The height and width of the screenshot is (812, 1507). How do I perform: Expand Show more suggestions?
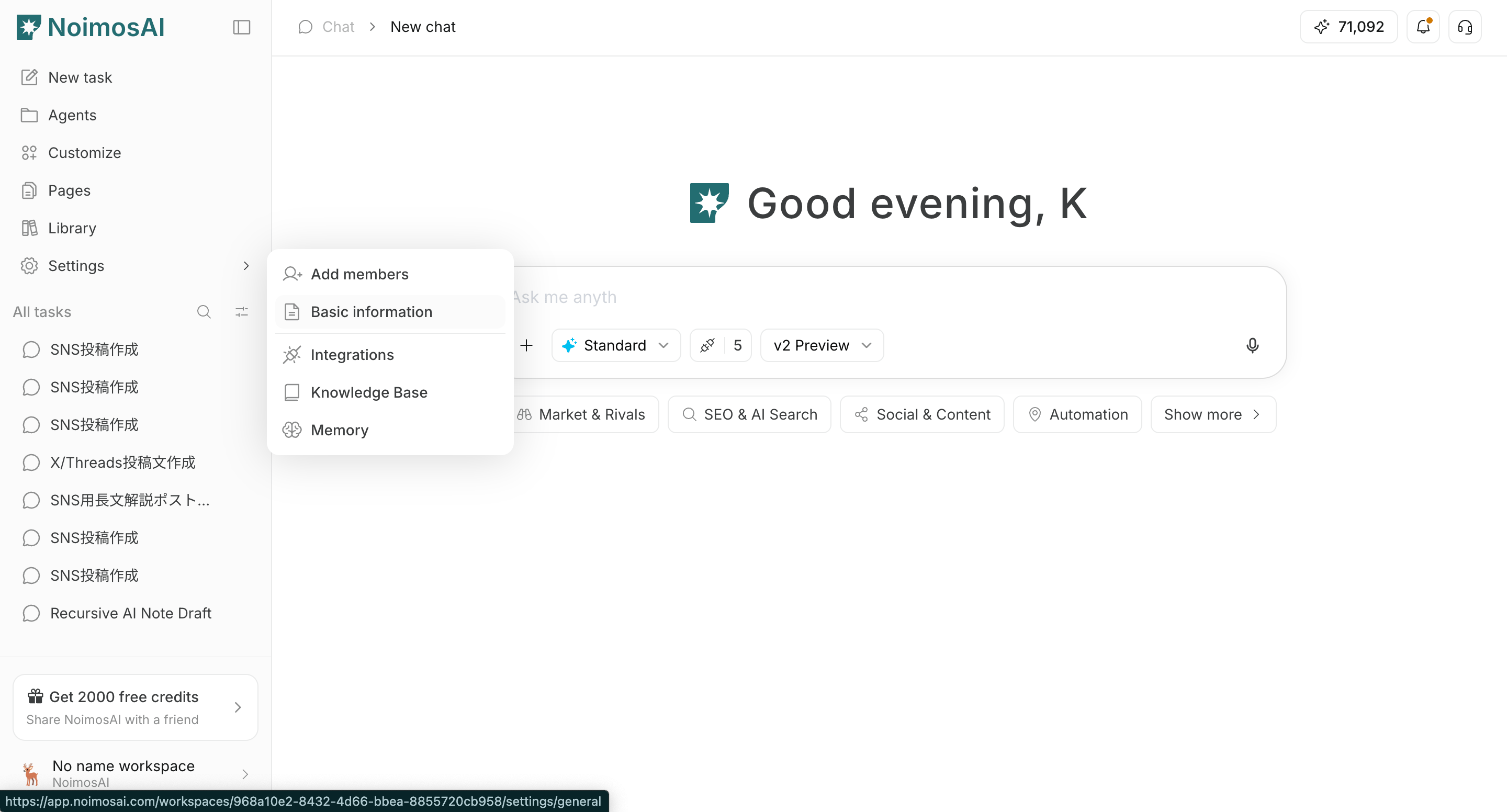click(x=1213, y=414)
